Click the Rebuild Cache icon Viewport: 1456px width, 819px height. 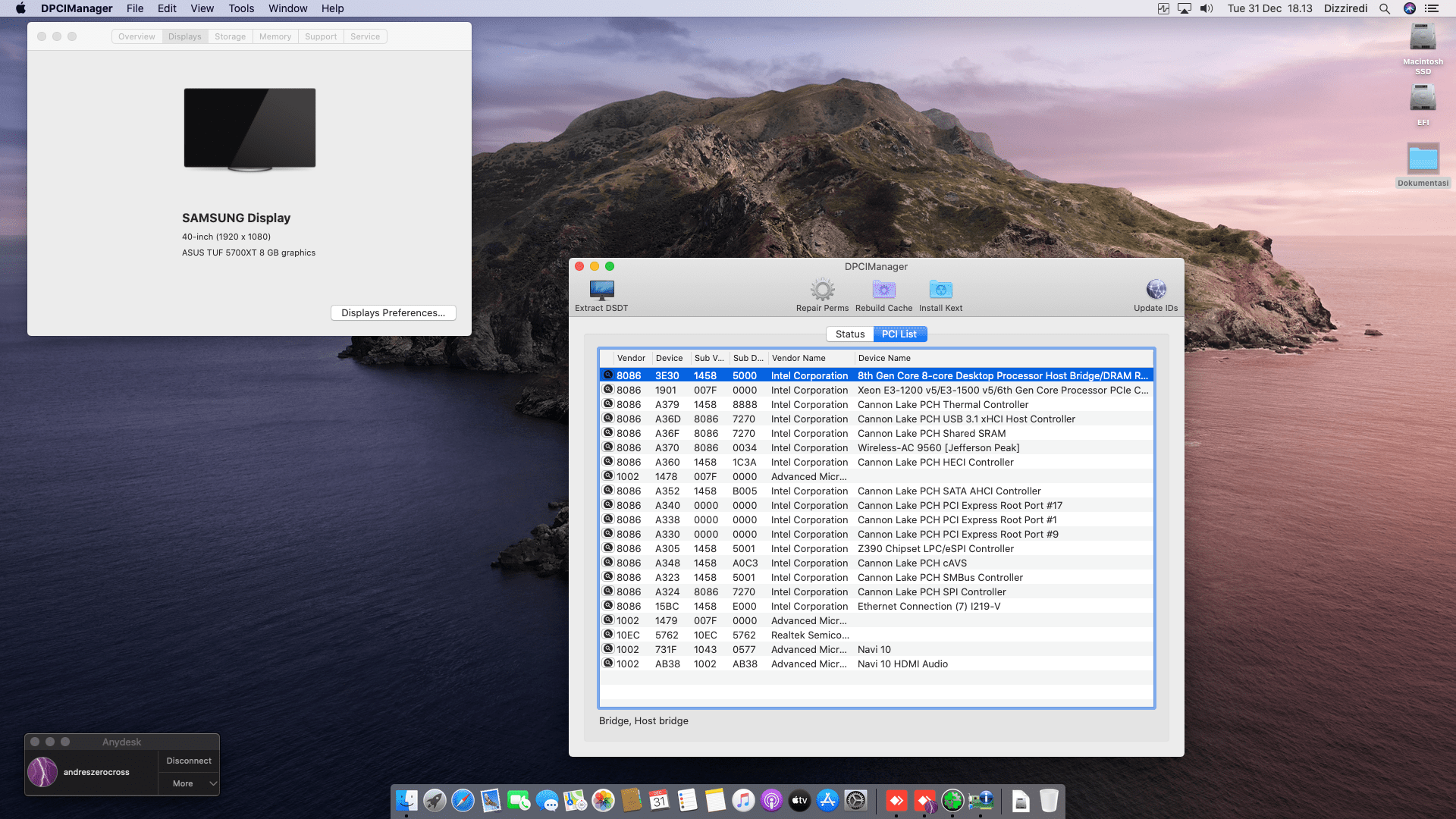point(883,290)
